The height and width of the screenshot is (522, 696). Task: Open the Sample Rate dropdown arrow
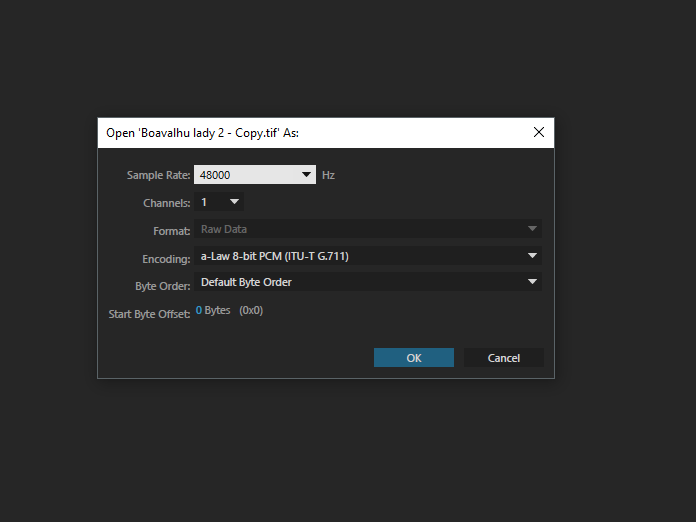306,175
